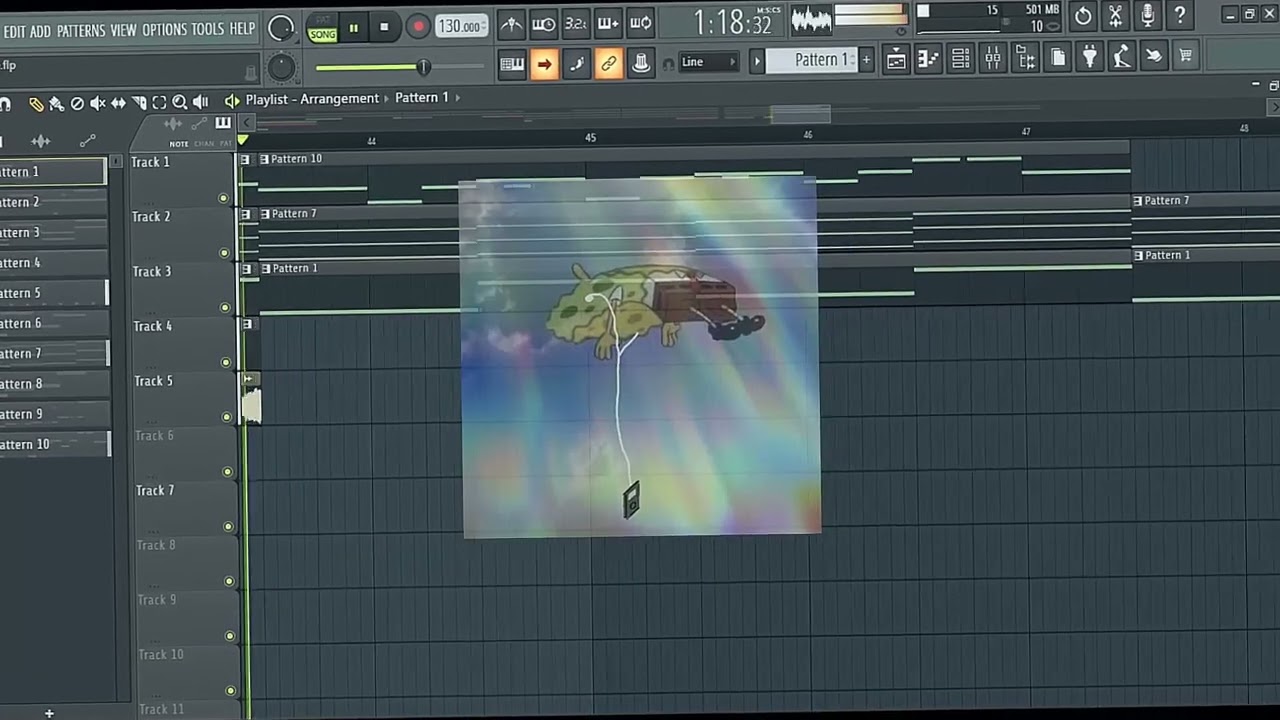Collapse Track 4 content toggle

click(x=245, y=324)
